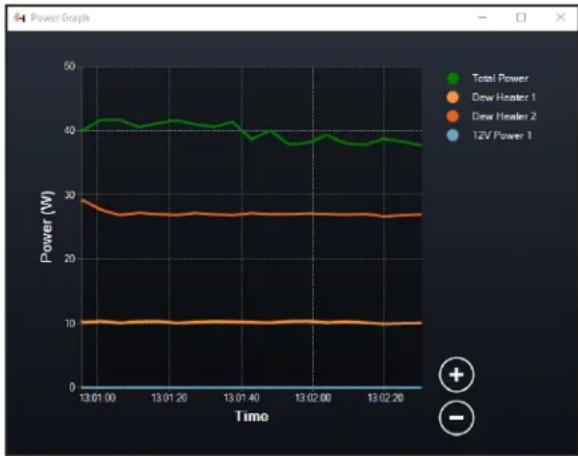Click the 13:02:00 time axis label
The width and height of the screenshot is (578, 456).
point(313,398)
